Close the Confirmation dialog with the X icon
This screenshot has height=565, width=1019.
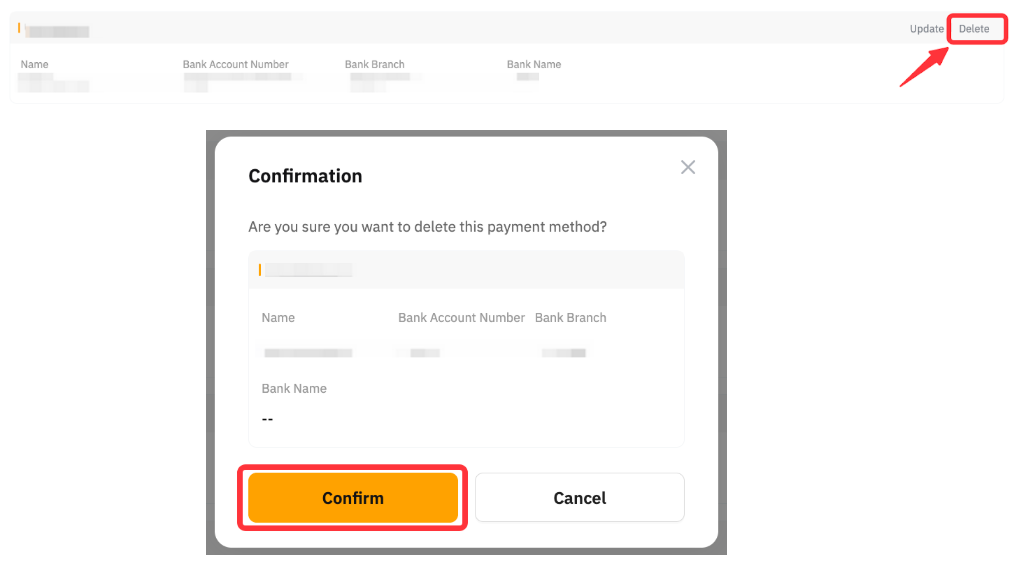coord(688,167)
